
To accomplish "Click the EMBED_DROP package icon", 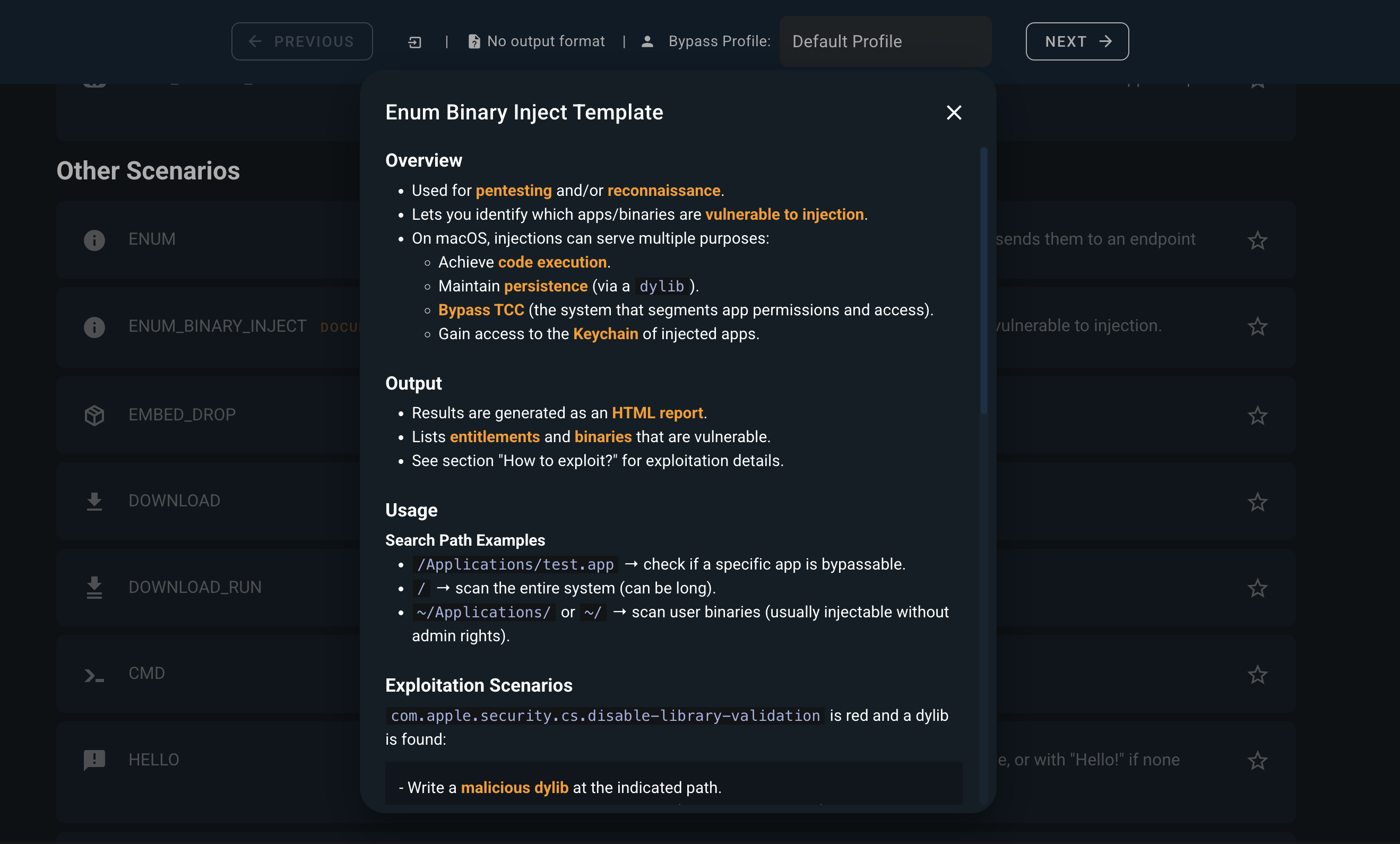I will (94, 416).
